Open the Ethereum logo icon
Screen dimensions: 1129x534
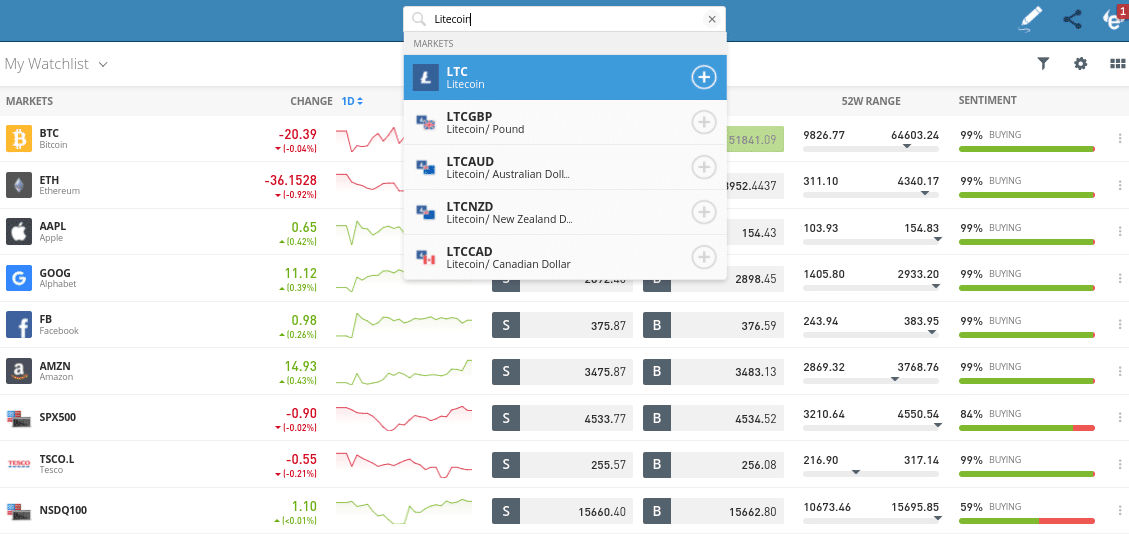pyautogui.click(x=19, y=185)
